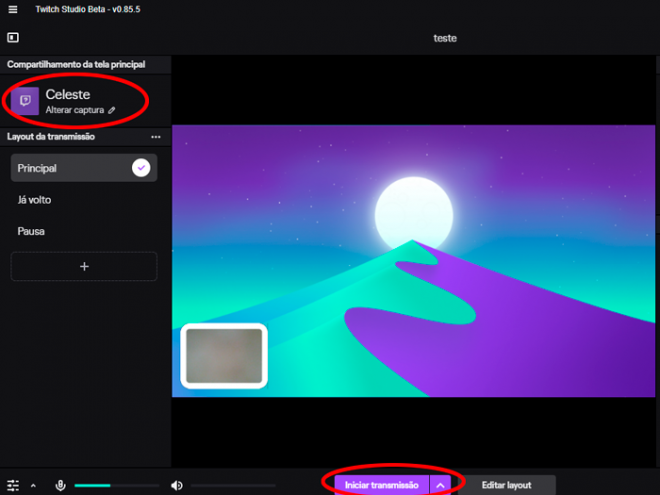Mute the microphone icon
The width and height of the screenshot is (660, 495).
tap(61, 485)
